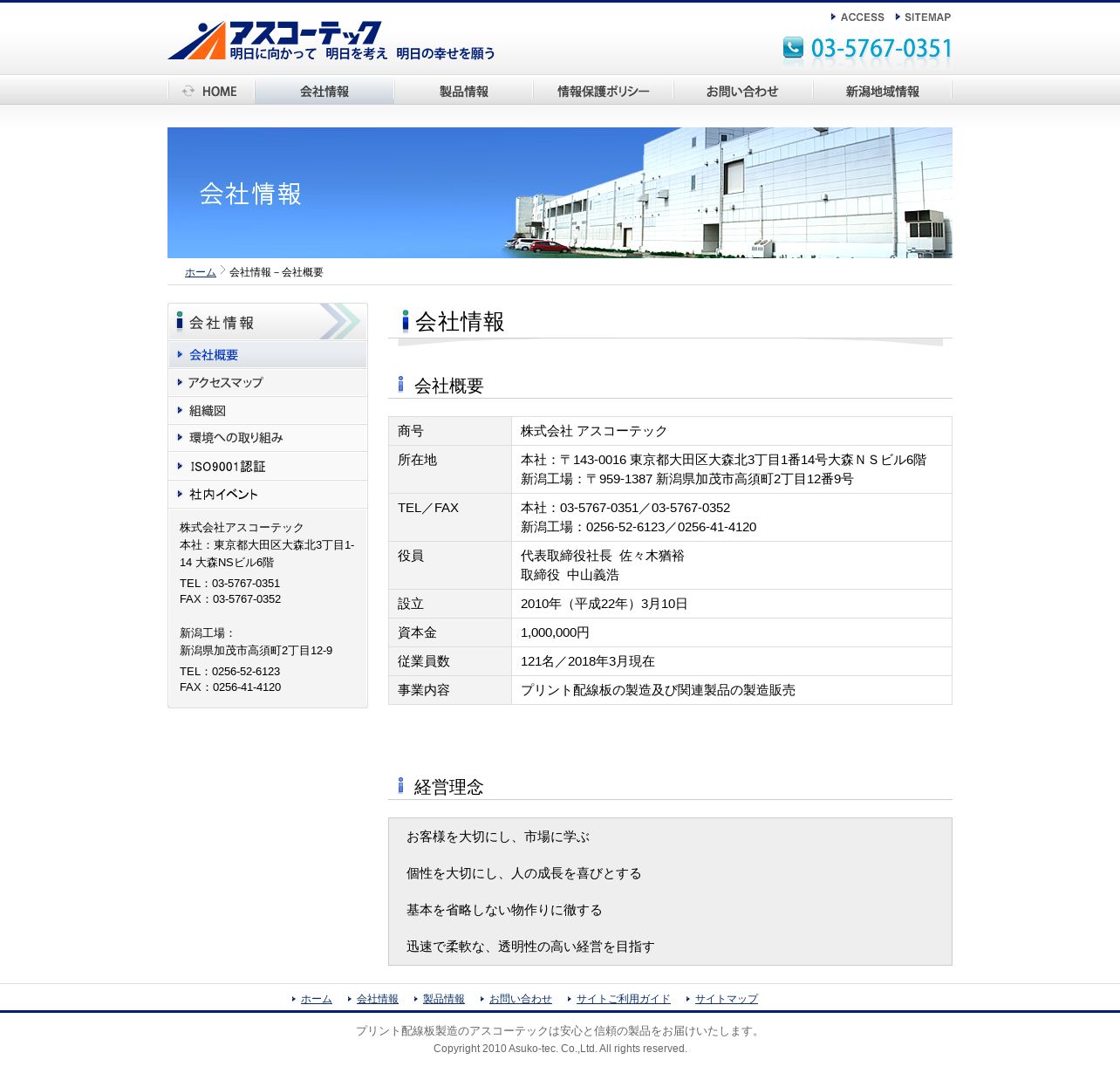Image resolution: width=1120 pixels, height=1080 pixels.
Task: Open 社内イベント in the sidebar menu
Action: coord(268,495)
